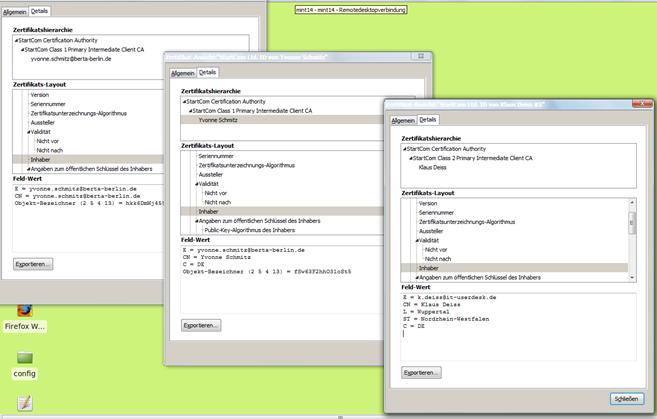The width and height of the screenshot is (657, 419).
Task: Select Seriennummer row in leftmost window
Action: (48, 104)
